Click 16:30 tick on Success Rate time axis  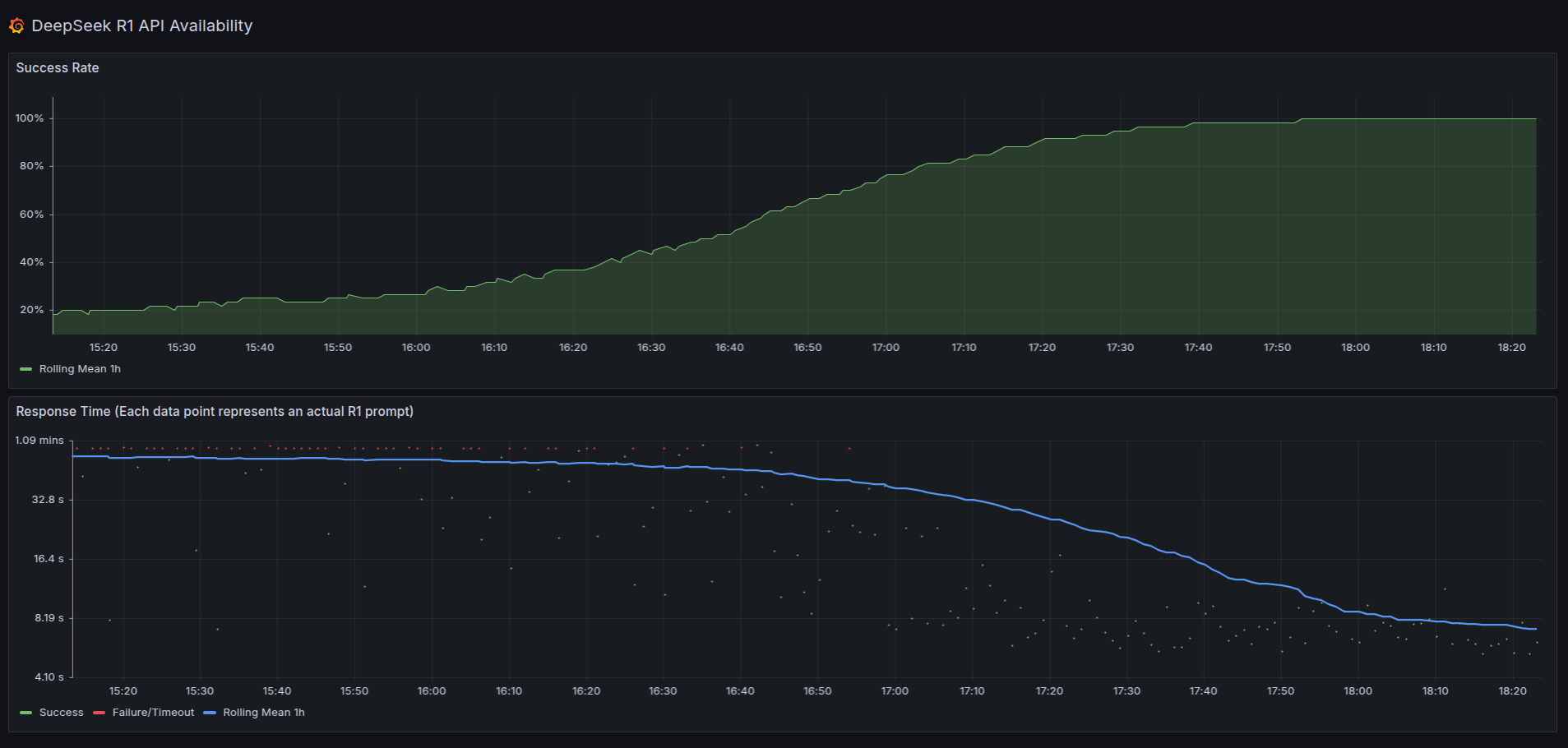coord(651,348)
